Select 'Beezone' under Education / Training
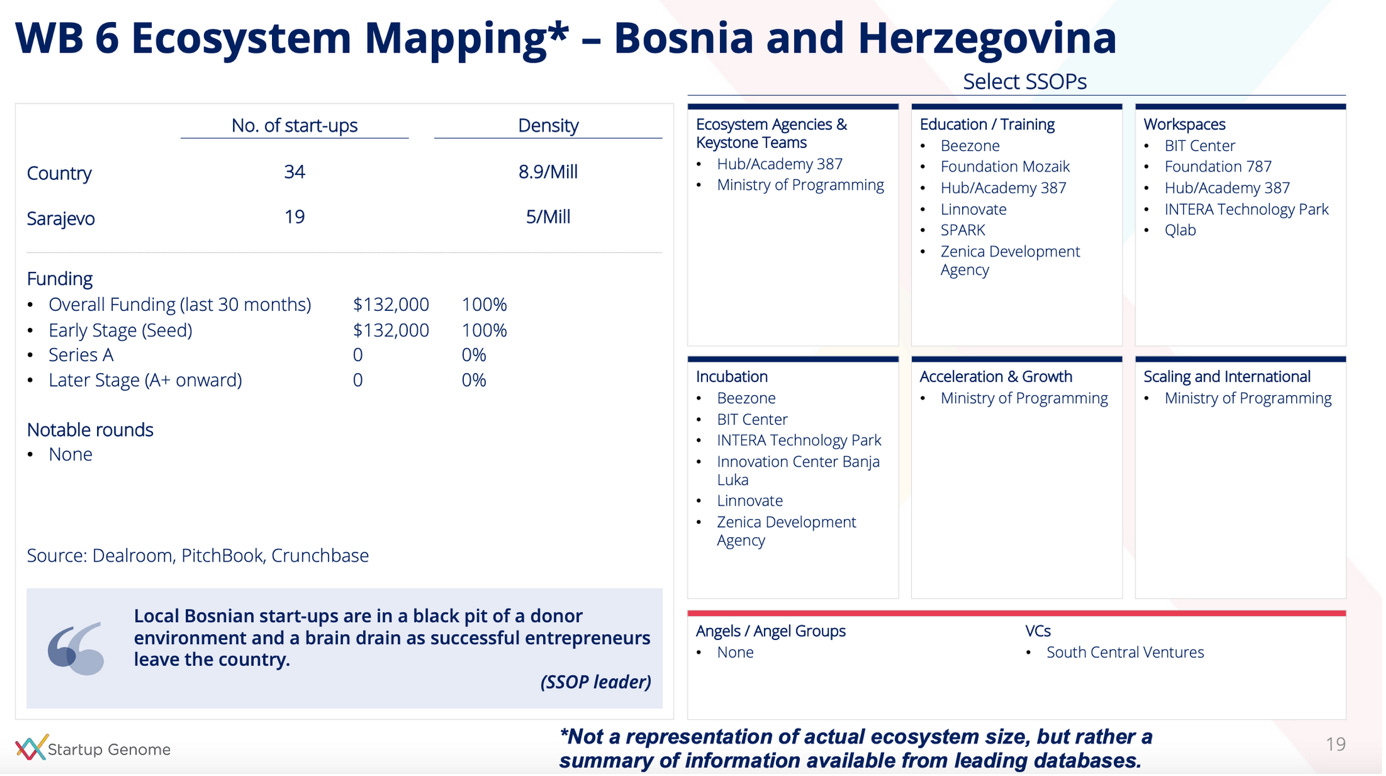Image resolution: width=1386 pixels, height=776 pixels. (970, 146)
